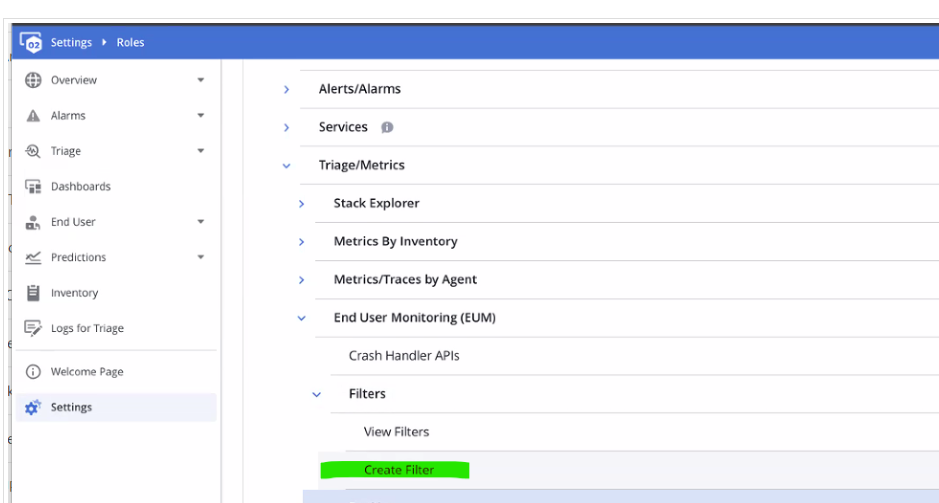Expand the Stack Explorer chevron
Viewport: 939px width, 503px height.
click(x=301, y=204)
